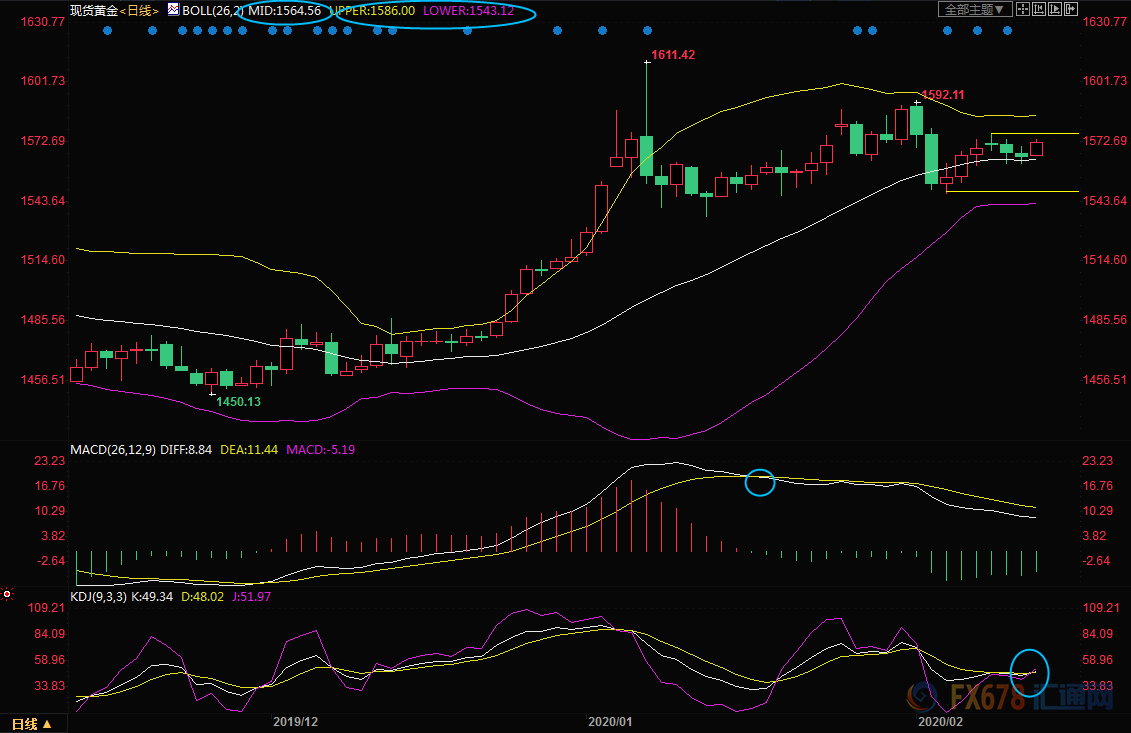The height and width of the screenshot is (733, 1131).
Task: Click the chart playback icon
Action: point(1055,9)
